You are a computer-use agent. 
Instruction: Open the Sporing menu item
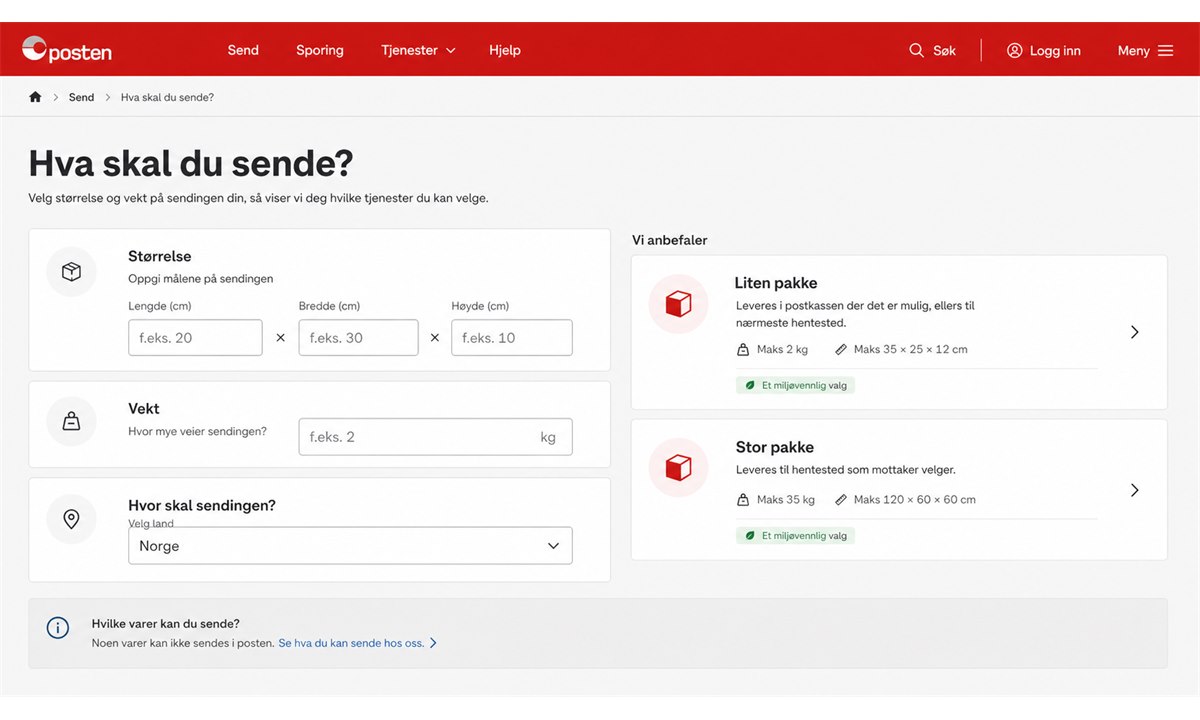tap(320, 50)
